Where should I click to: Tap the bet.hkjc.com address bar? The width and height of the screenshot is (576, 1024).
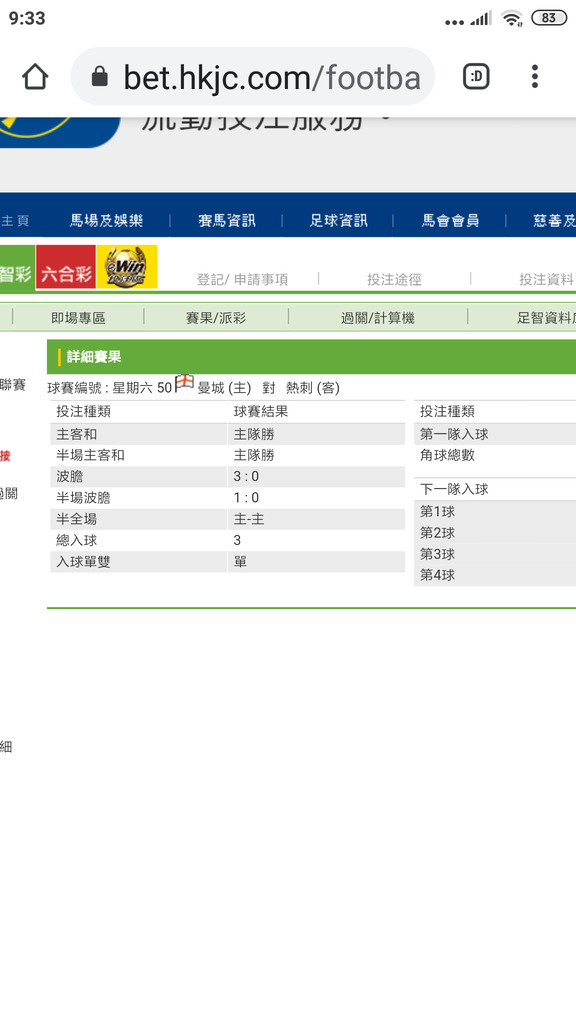point(253,77)
